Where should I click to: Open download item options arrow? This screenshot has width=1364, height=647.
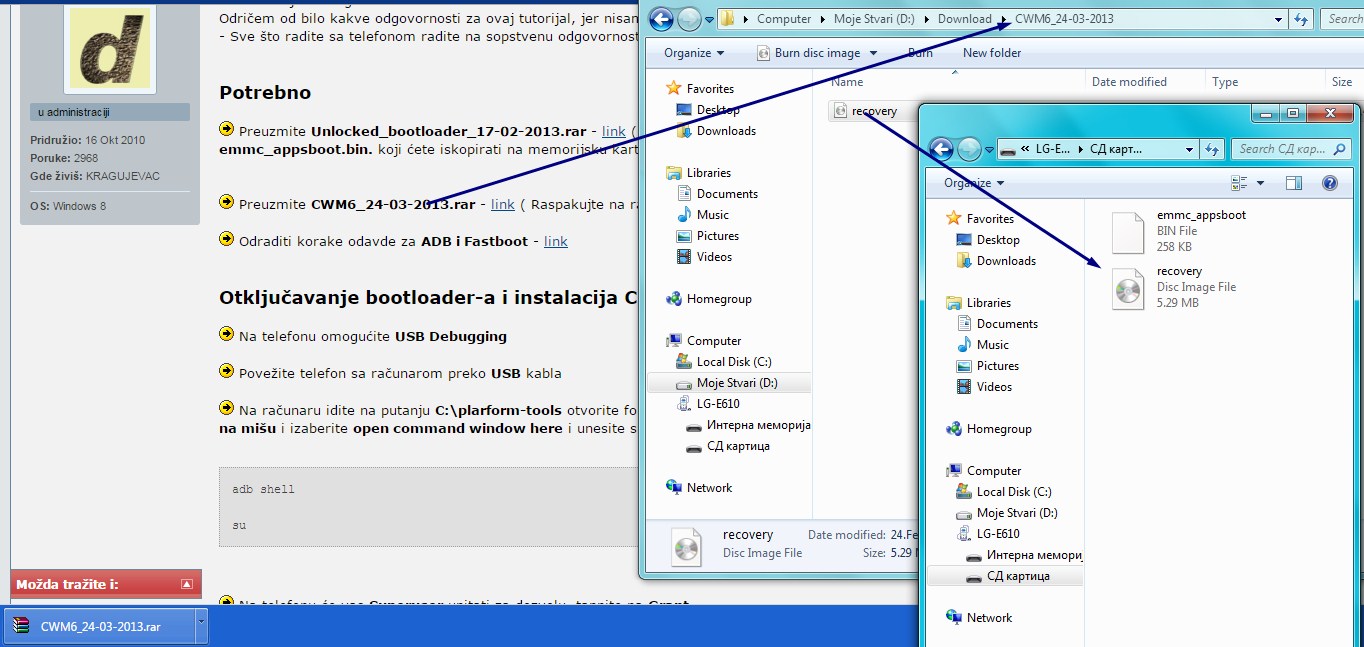[x=201, y=627]
